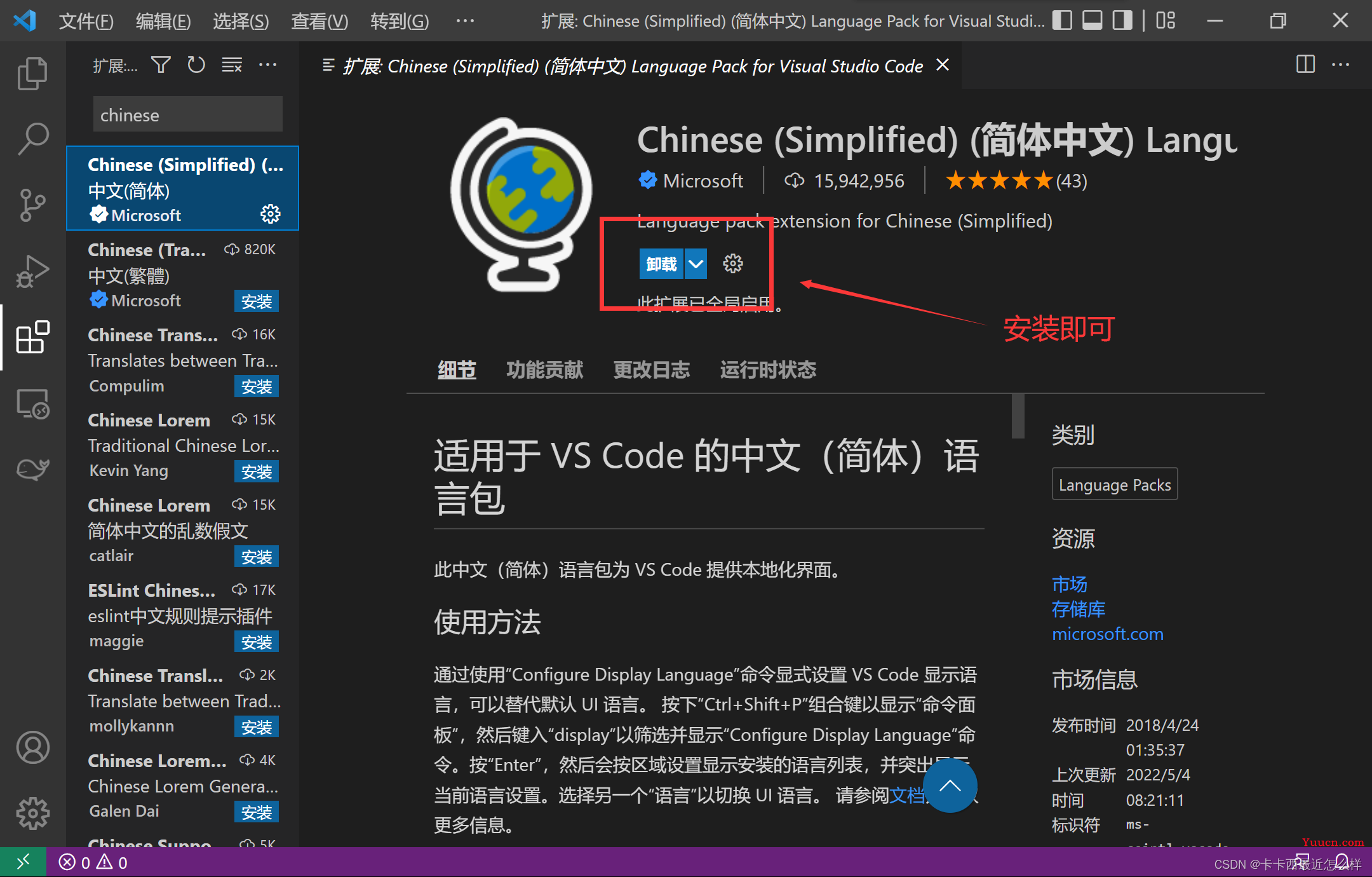
Task: Toggle primary side bar visibility
Action: [x=1062, y=21]
